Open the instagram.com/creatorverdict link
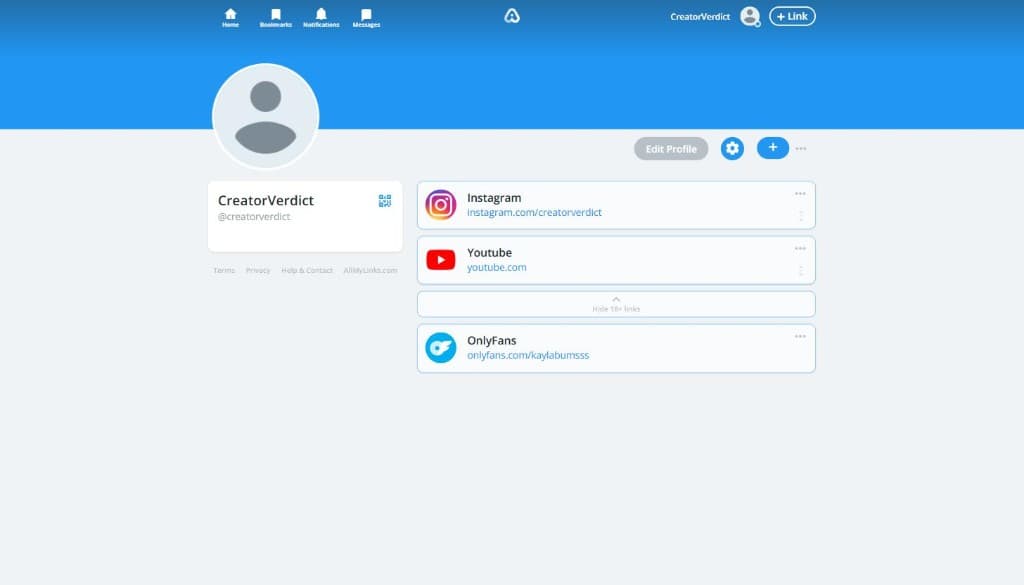The width and height of the screenshot is (1024, 585). (534, 212)
